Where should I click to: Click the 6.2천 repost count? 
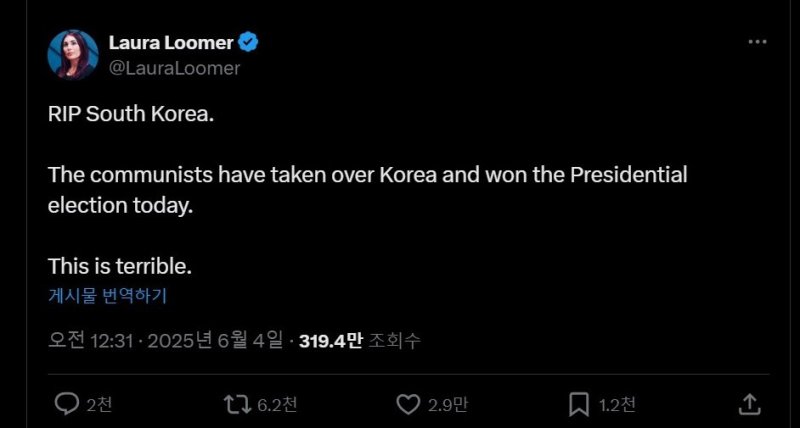277,405
